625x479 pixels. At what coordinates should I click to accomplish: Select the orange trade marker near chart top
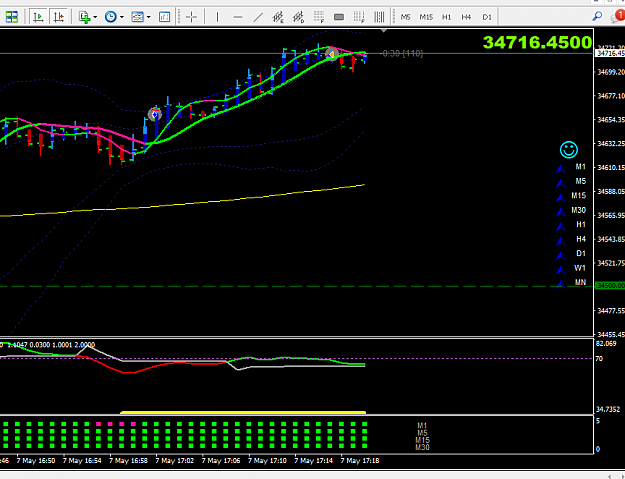click(x=332, y=54)
